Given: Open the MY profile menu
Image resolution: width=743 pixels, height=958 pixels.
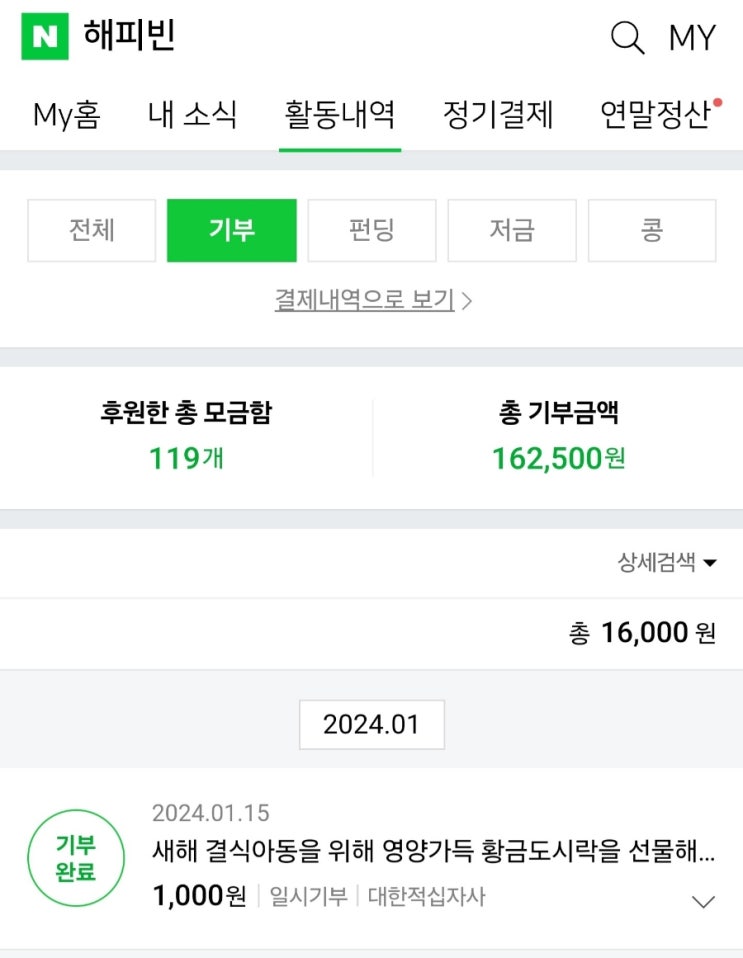Looking at the screenshot, I should tap(692, 38).
